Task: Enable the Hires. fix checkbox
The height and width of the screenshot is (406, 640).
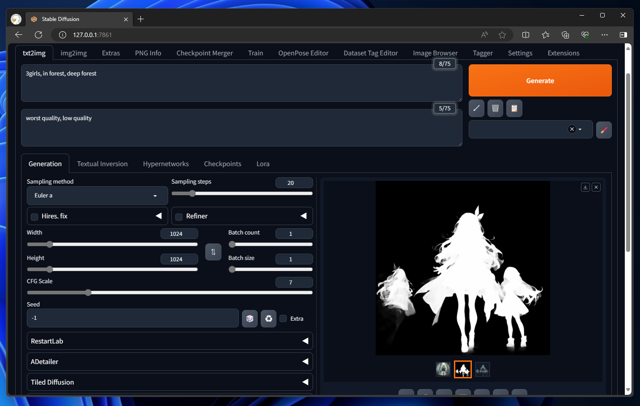Action: [34, 217]
